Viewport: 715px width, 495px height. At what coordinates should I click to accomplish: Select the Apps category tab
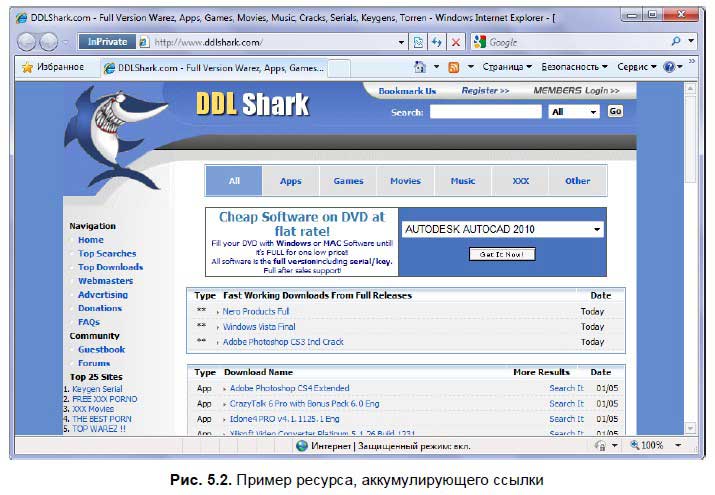point(291,181)
